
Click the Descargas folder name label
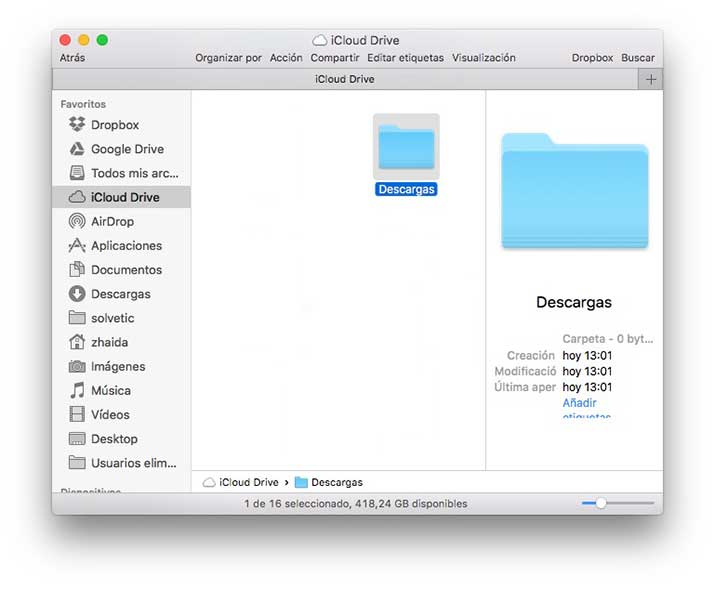(x=406, y=189)
